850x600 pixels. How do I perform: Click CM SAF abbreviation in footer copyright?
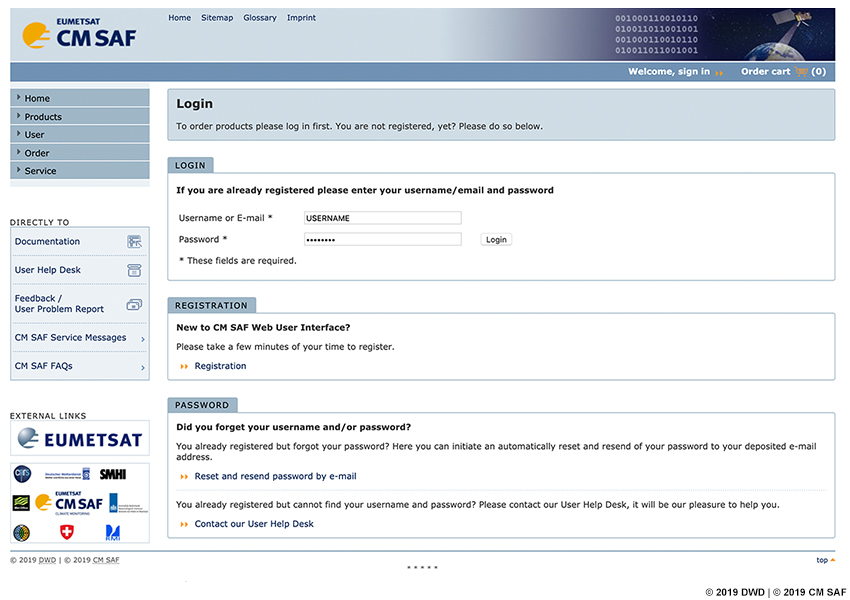pyautogui.click(x=106, y=560)
